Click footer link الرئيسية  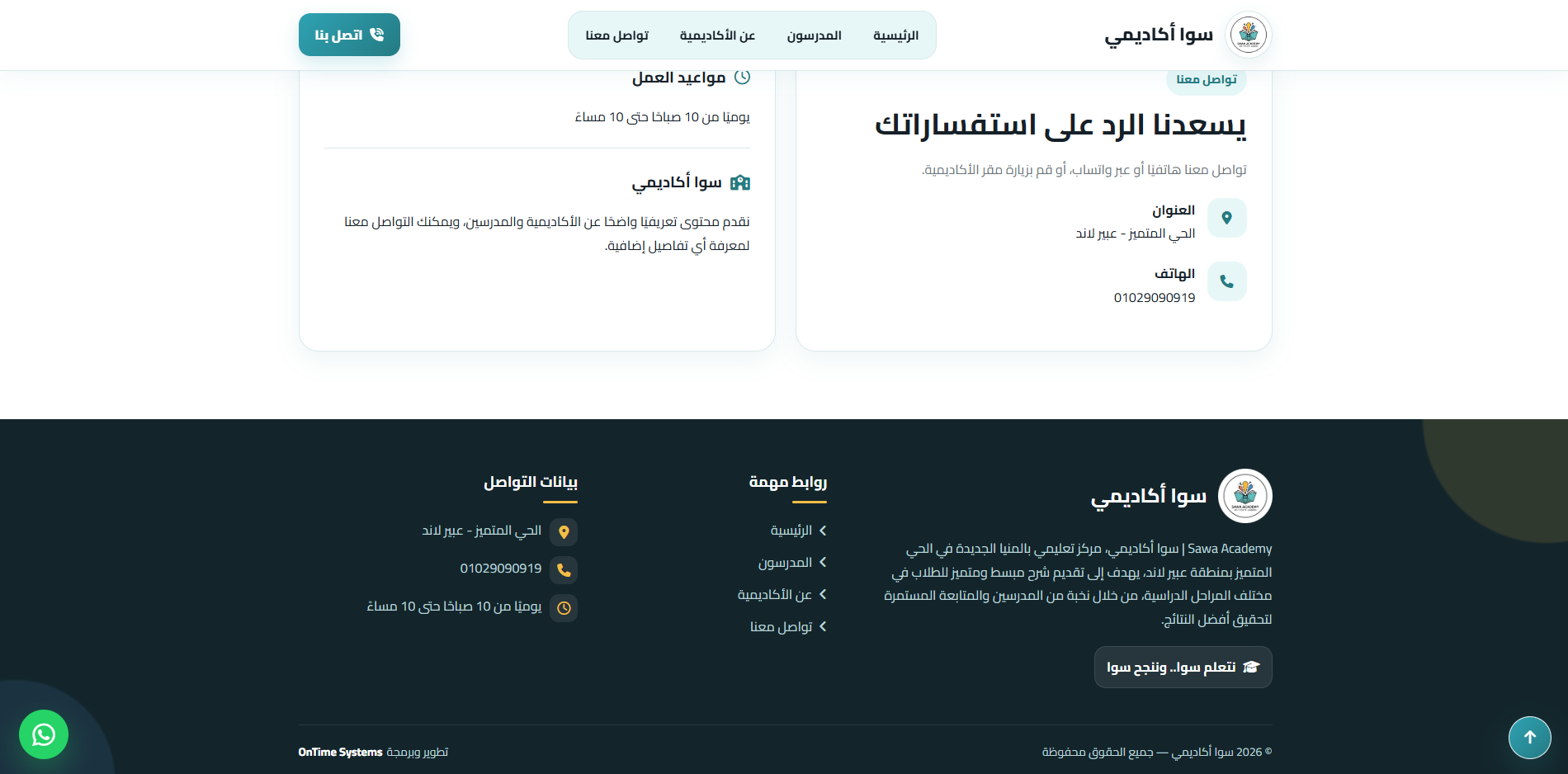pyautogui.click(x=791, y=531)
